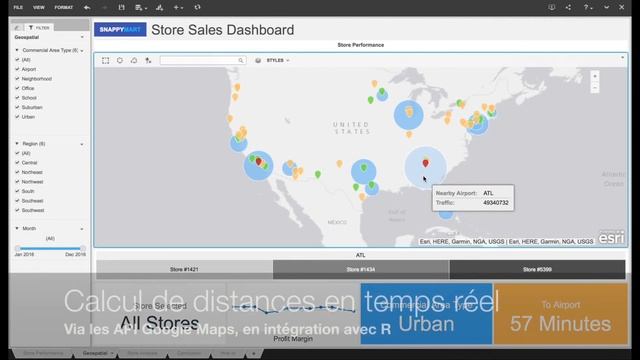The image size is (640, 360).
Task: Zoom in on the map with plus
Action: [595, 76]
